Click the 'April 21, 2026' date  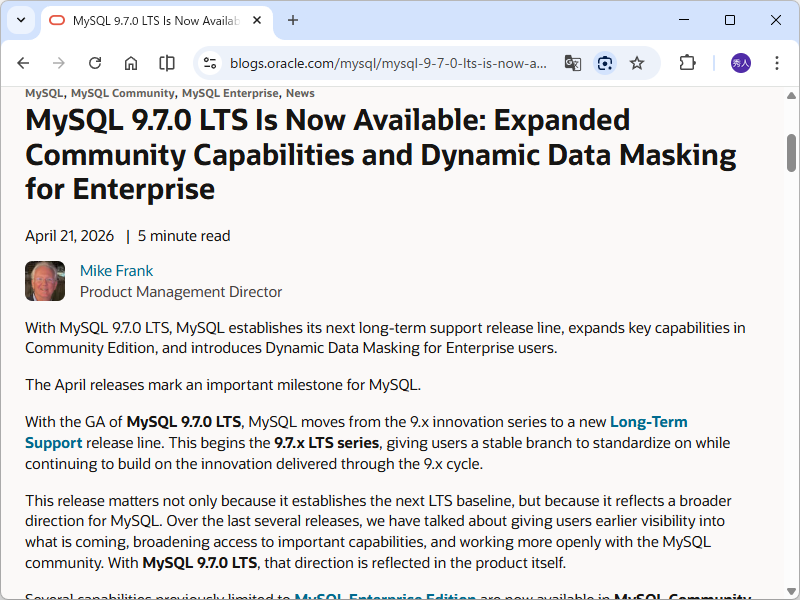tap(69, 236)
